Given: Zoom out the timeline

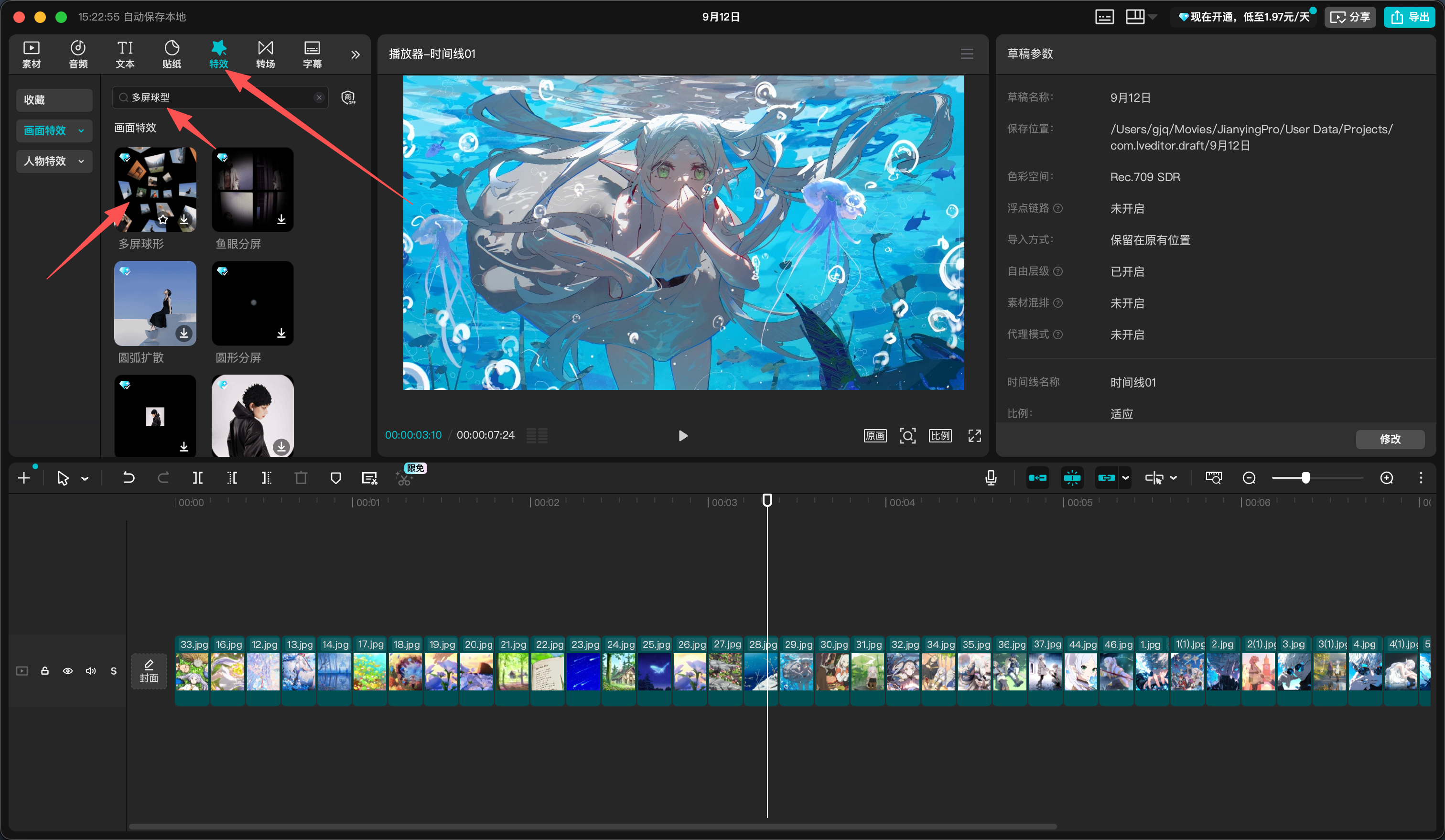Looking at the screenshot, I should coord(1249,478).
